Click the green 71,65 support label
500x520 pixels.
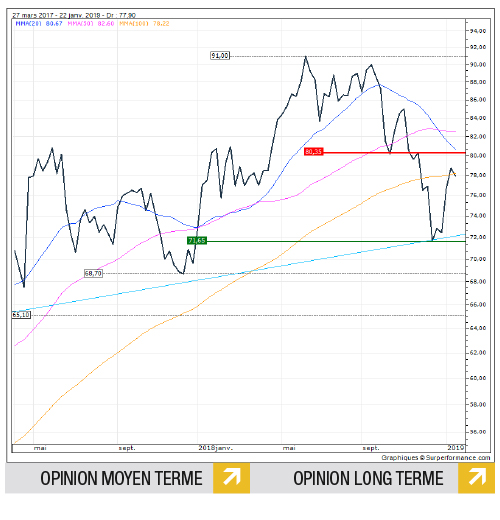click(197, 240)
